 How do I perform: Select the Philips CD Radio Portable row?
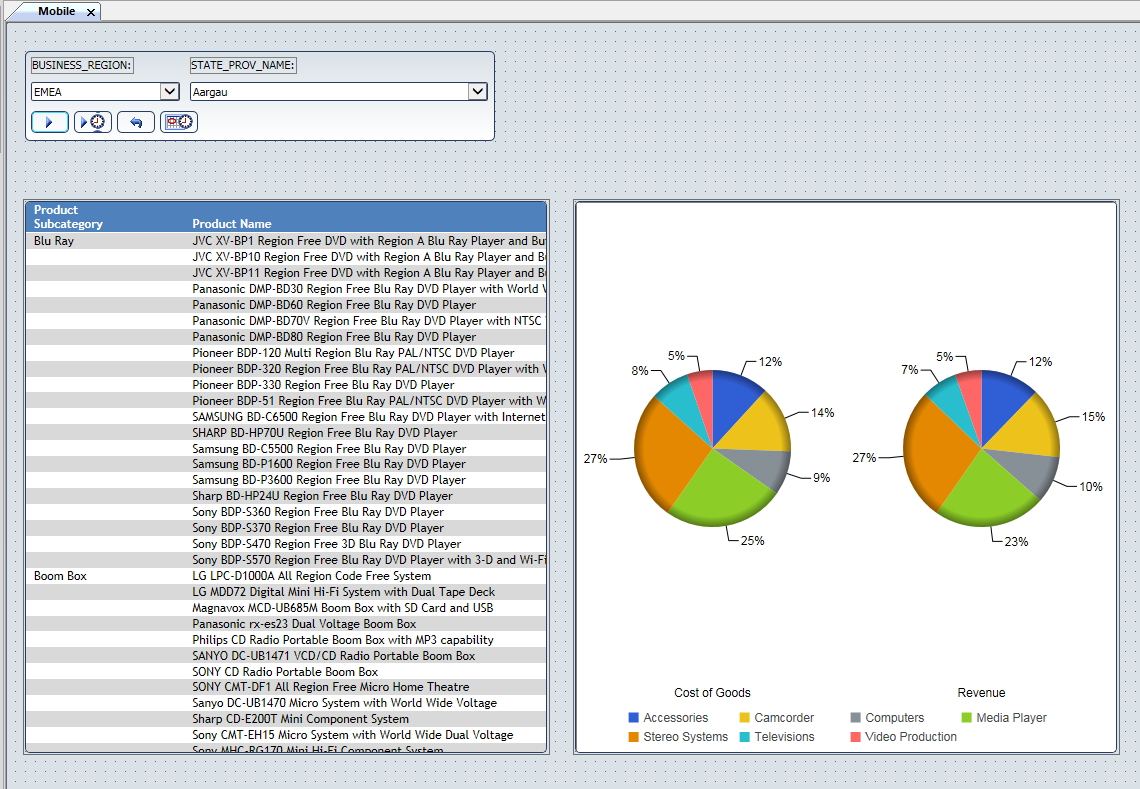click(286, 640)
